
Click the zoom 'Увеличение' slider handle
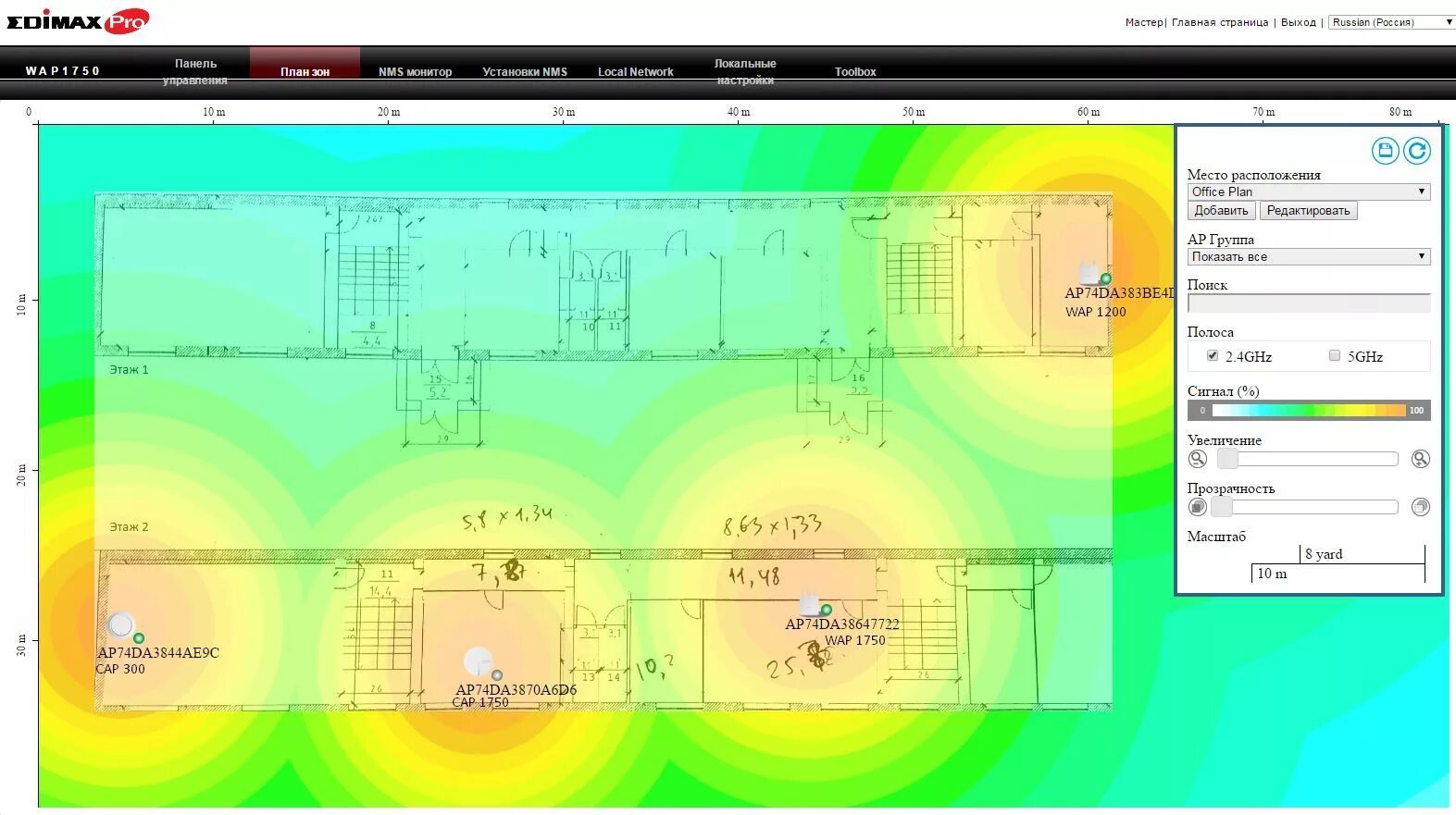1227,459
